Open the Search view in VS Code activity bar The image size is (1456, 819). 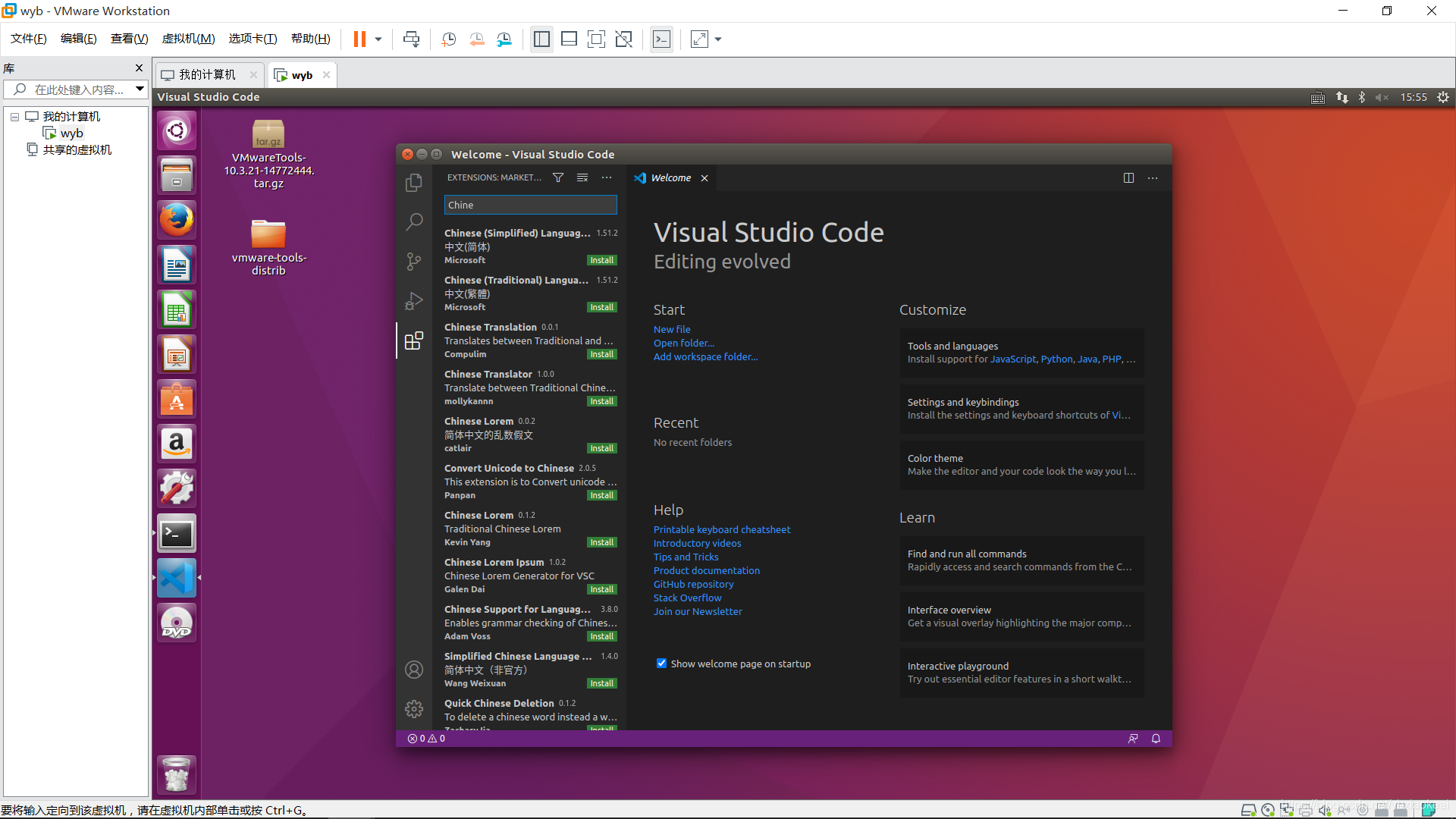coord(414,222)
